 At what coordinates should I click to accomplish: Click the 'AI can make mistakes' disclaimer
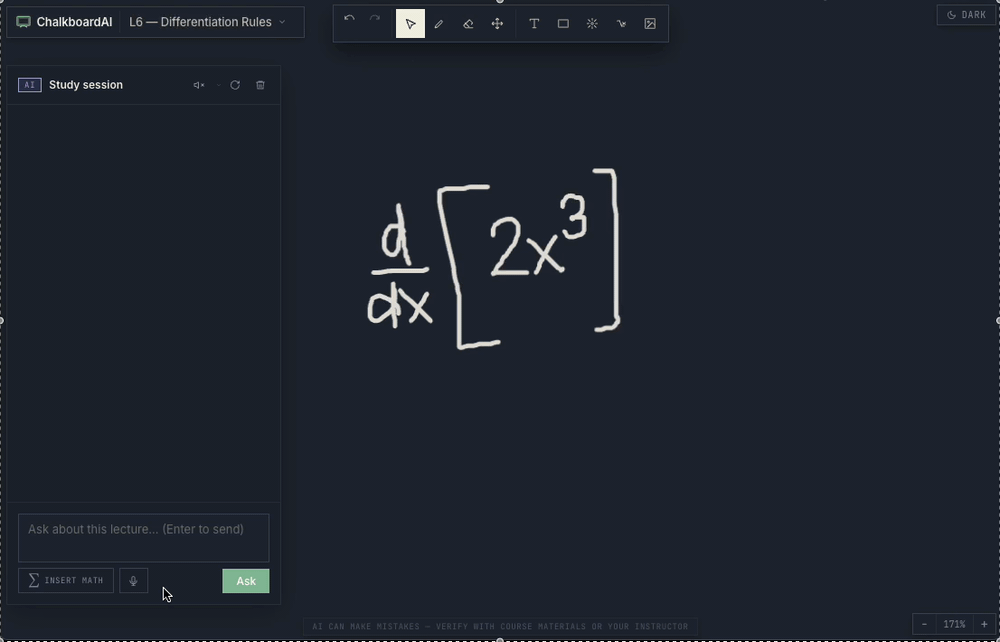pyautogui.click(x=500, y=627)
